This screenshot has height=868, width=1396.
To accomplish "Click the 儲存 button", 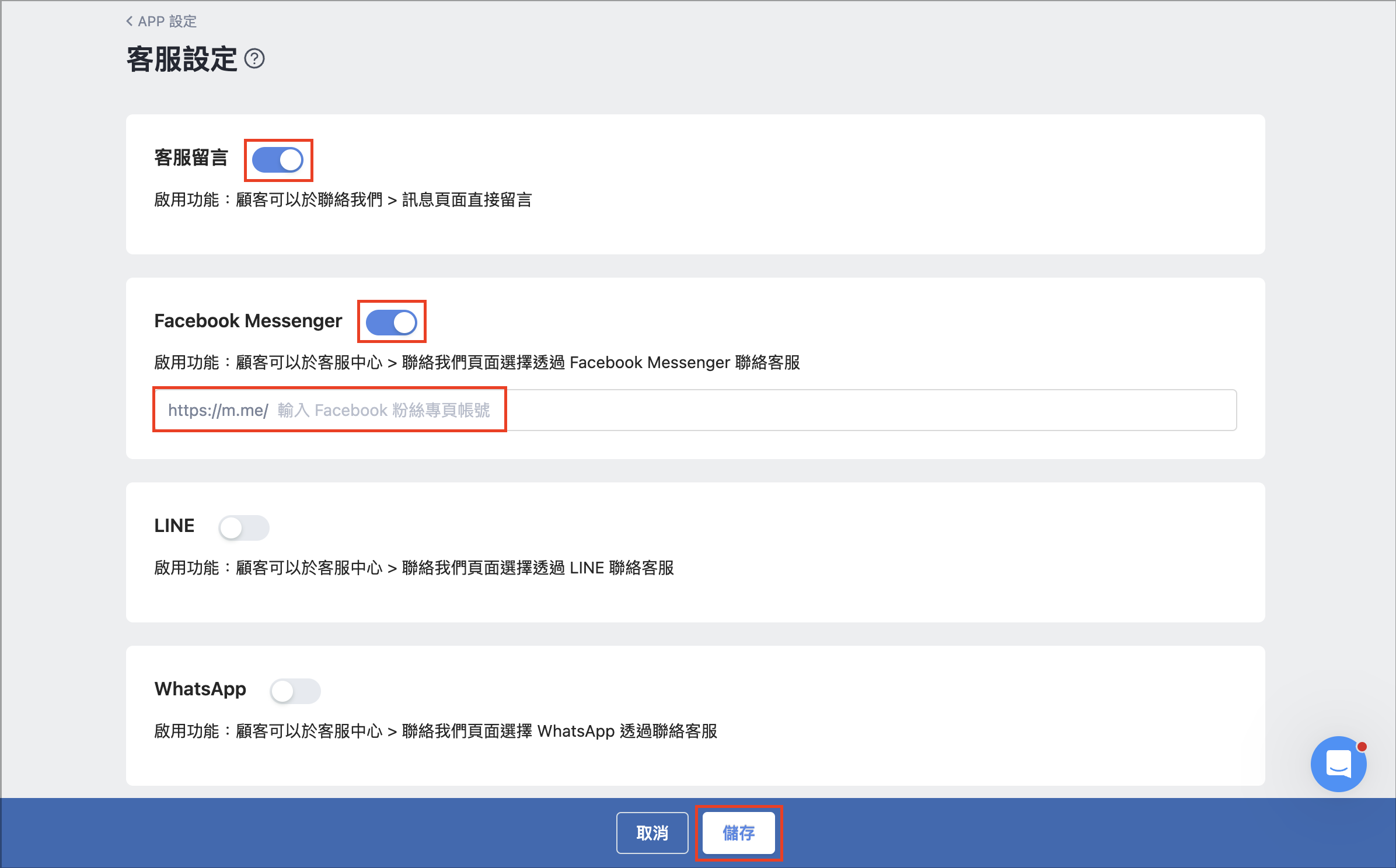I will tap(739, 833).
